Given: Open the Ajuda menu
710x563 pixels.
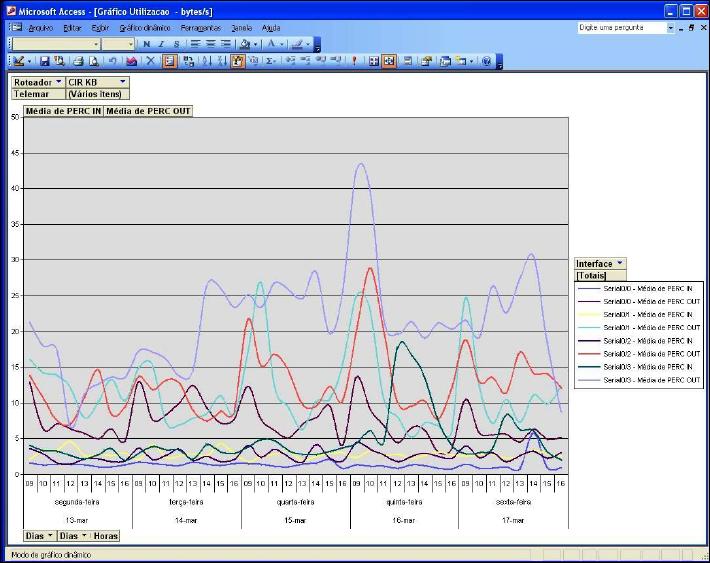Looking at the screenshot, I should [x=271, y=28].
